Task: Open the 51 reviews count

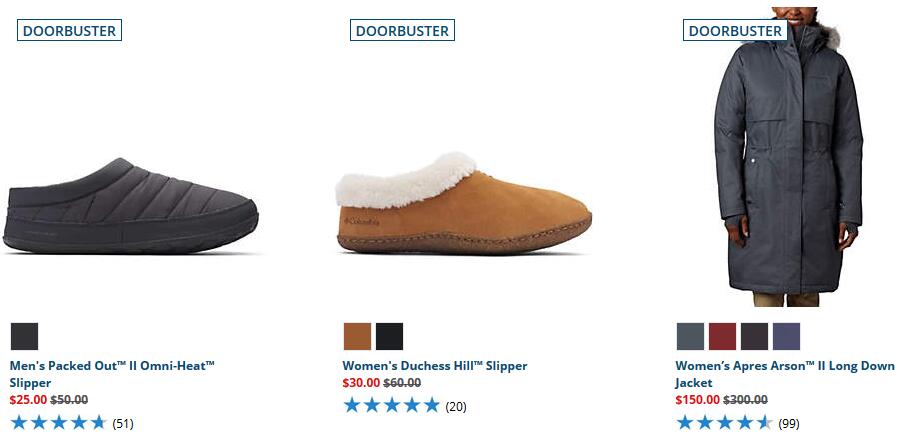Action: click(123, 424)
